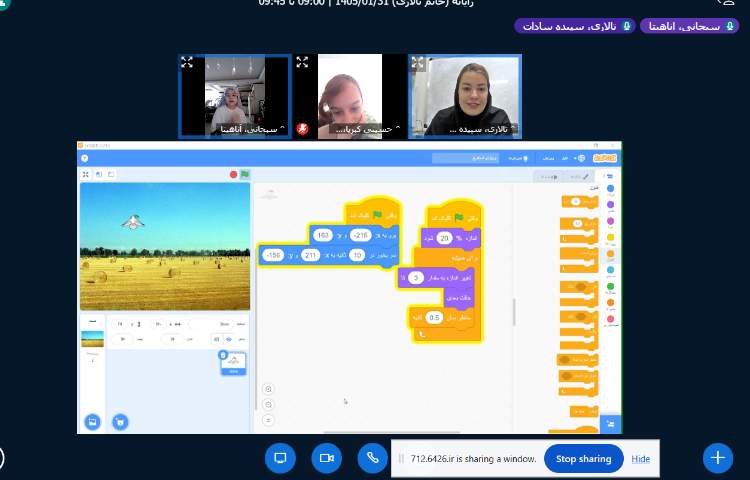Screen dimensions: 750x480
Task: Show the sprite using the eye toggle
Action: (229, 339)
